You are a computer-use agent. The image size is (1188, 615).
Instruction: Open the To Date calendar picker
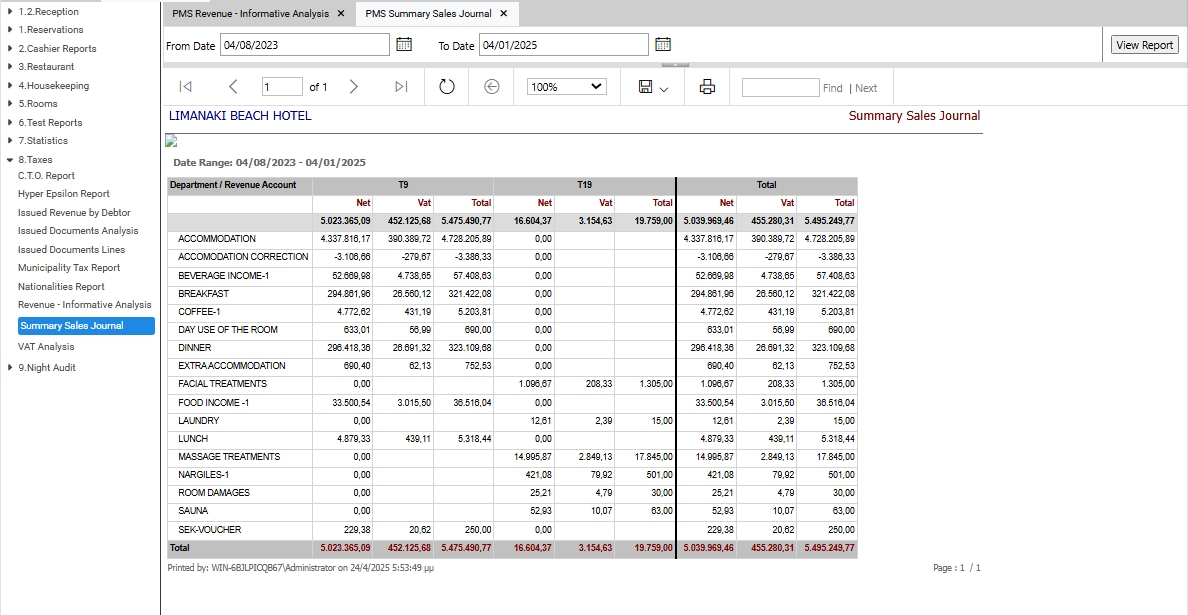pyautogui.click(x=663, y=45)
